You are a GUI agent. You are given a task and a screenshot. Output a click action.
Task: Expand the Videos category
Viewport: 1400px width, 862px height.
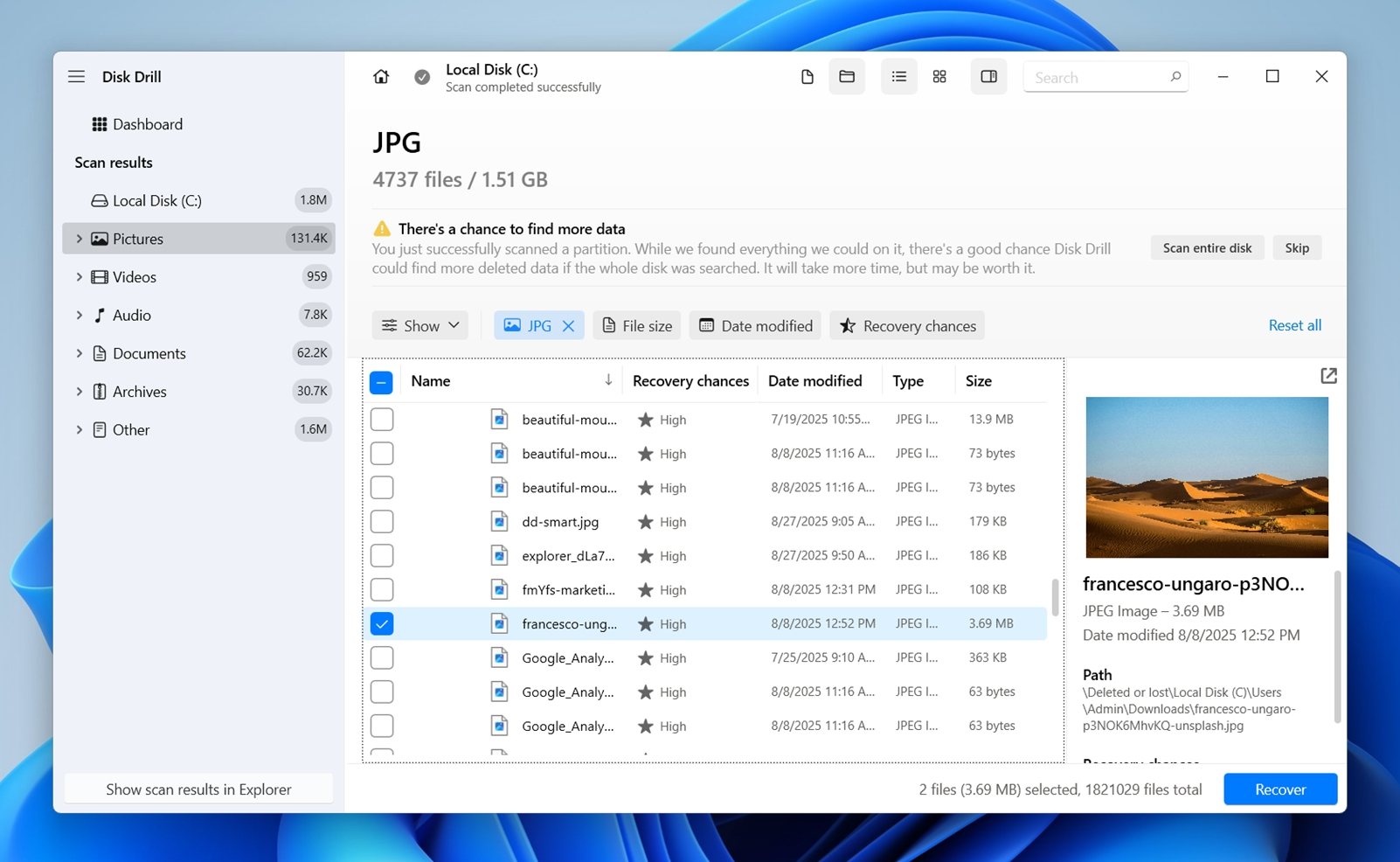[x=78, y=277]
